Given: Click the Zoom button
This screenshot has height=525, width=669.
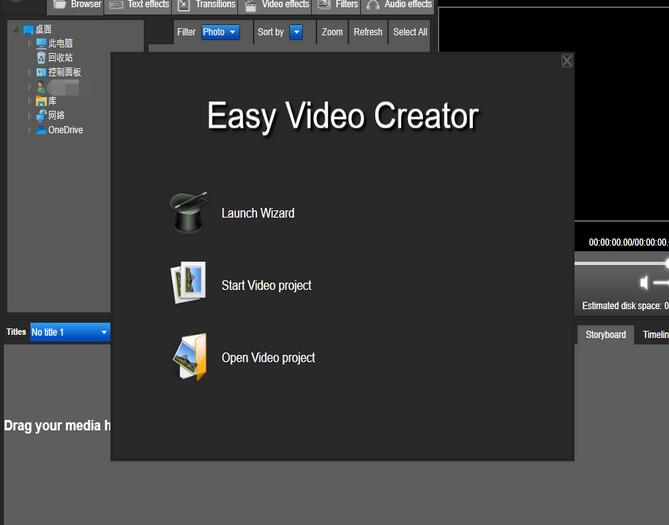Looking at the screenshot, I should [x=332, y=32].
